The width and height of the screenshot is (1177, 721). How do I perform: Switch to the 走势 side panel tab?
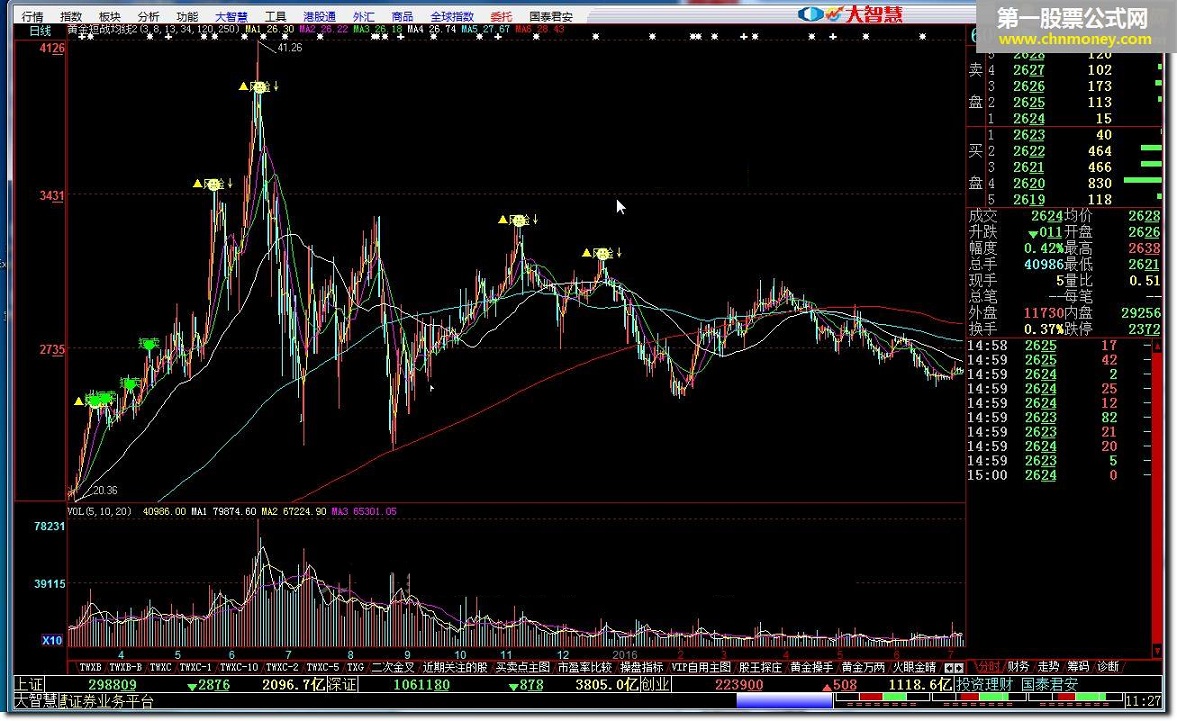coord(1049,666)
